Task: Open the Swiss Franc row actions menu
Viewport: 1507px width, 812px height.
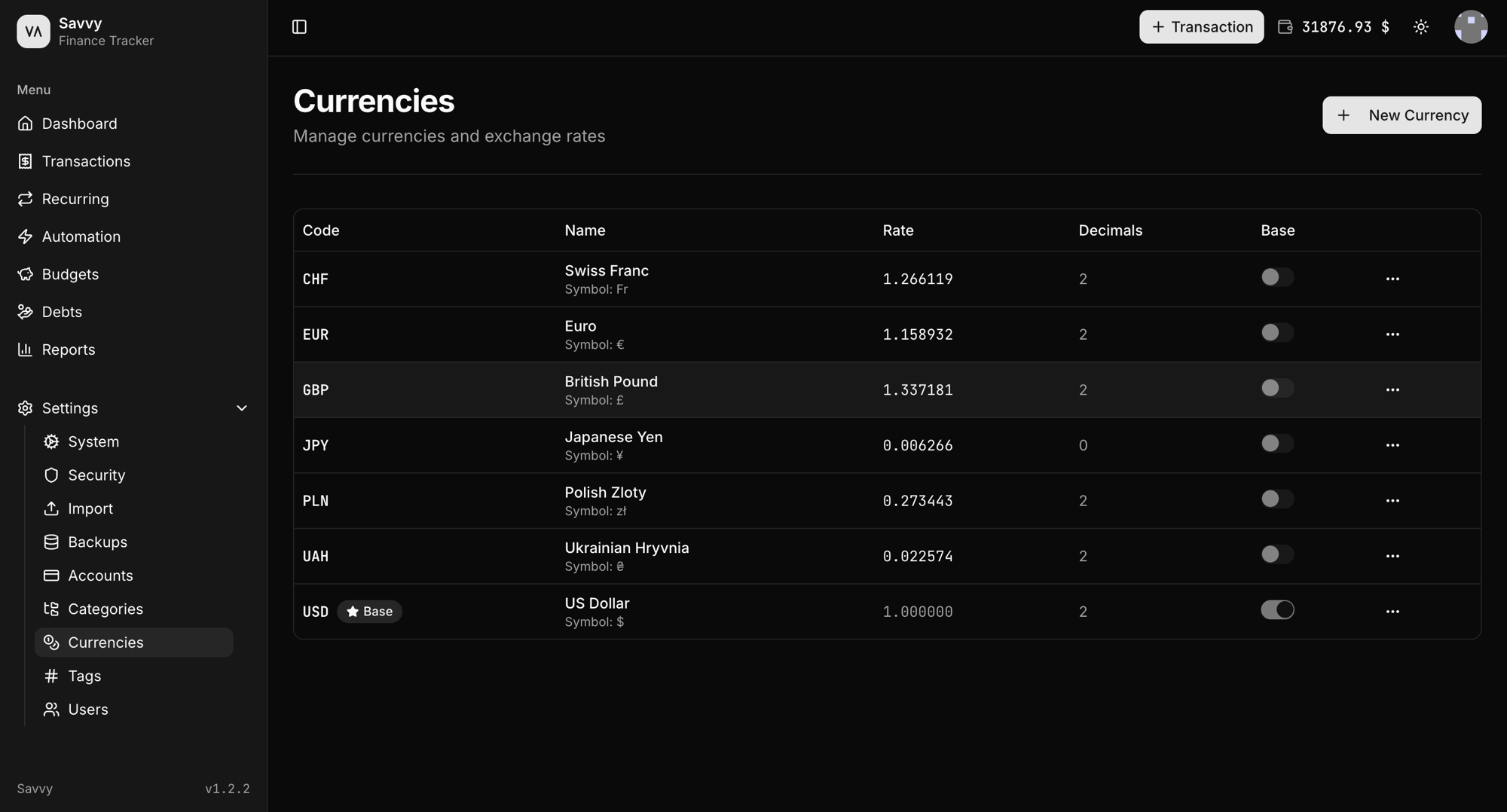Action: click(1392, 279)
